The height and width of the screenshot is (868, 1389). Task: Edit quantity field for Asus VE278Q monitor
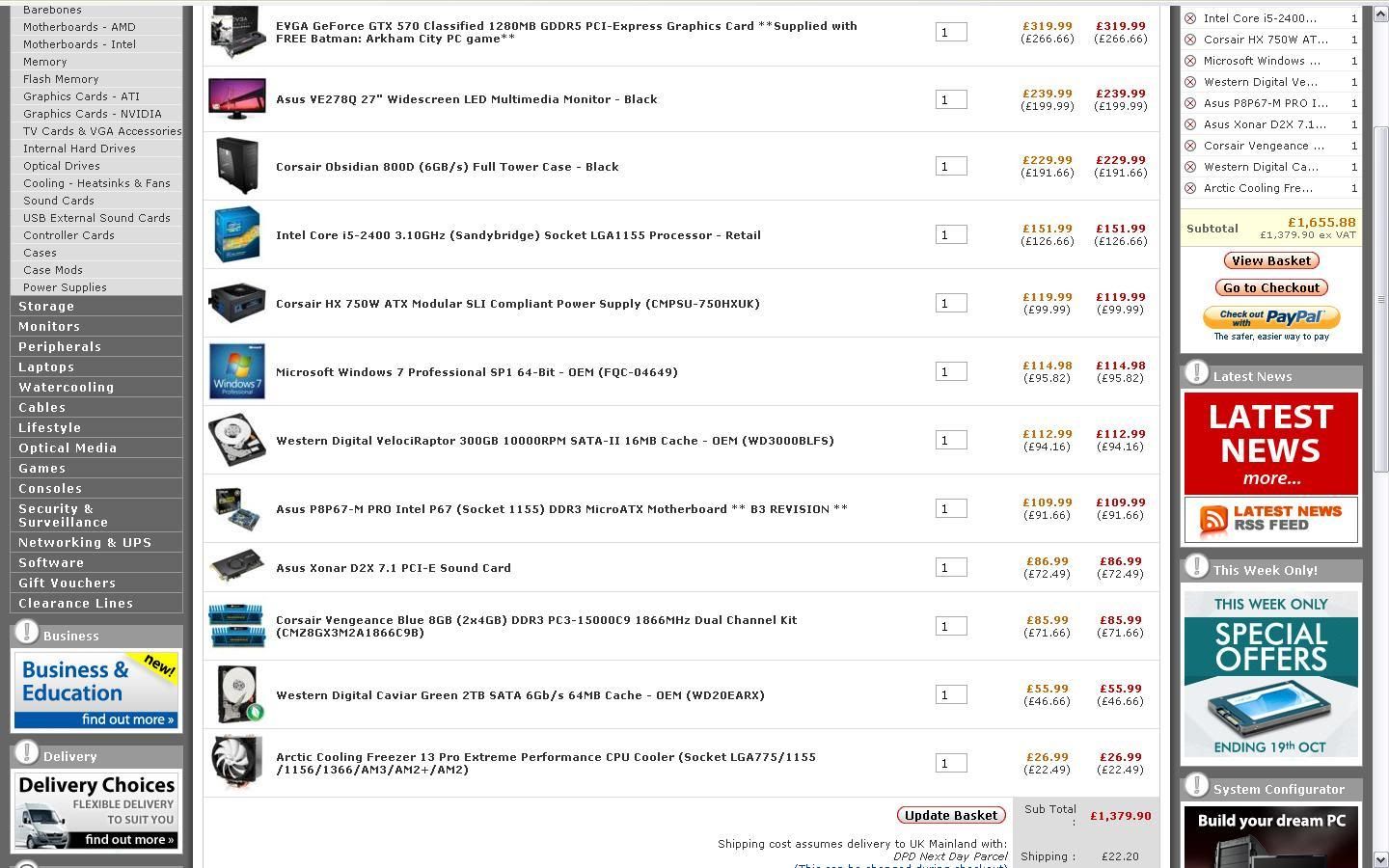pyautogui.click(x=951, y=99)
